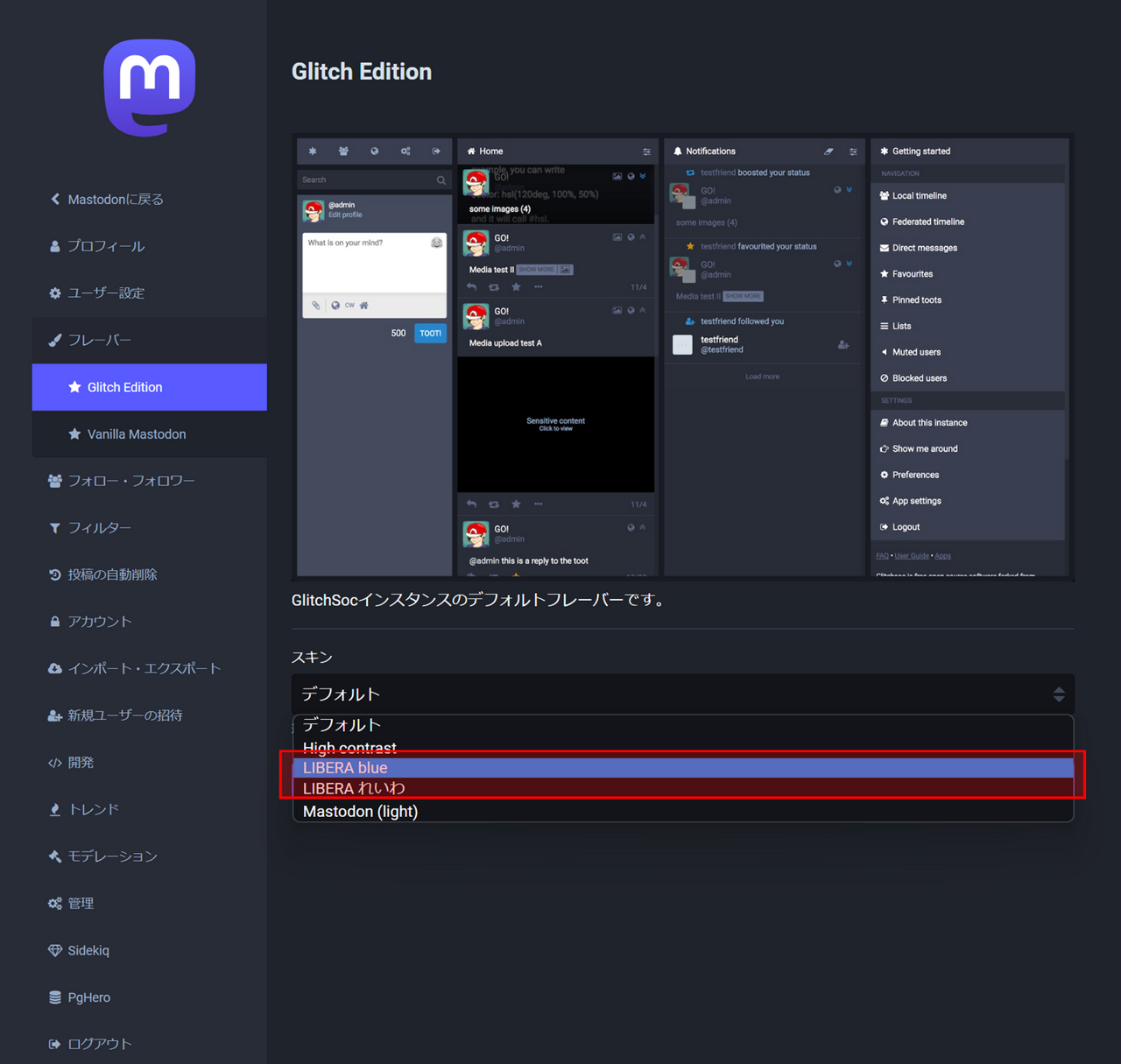The image size is (1121, 1064).
Task: Click the Mastodon logo
Action: pos(150,88)
